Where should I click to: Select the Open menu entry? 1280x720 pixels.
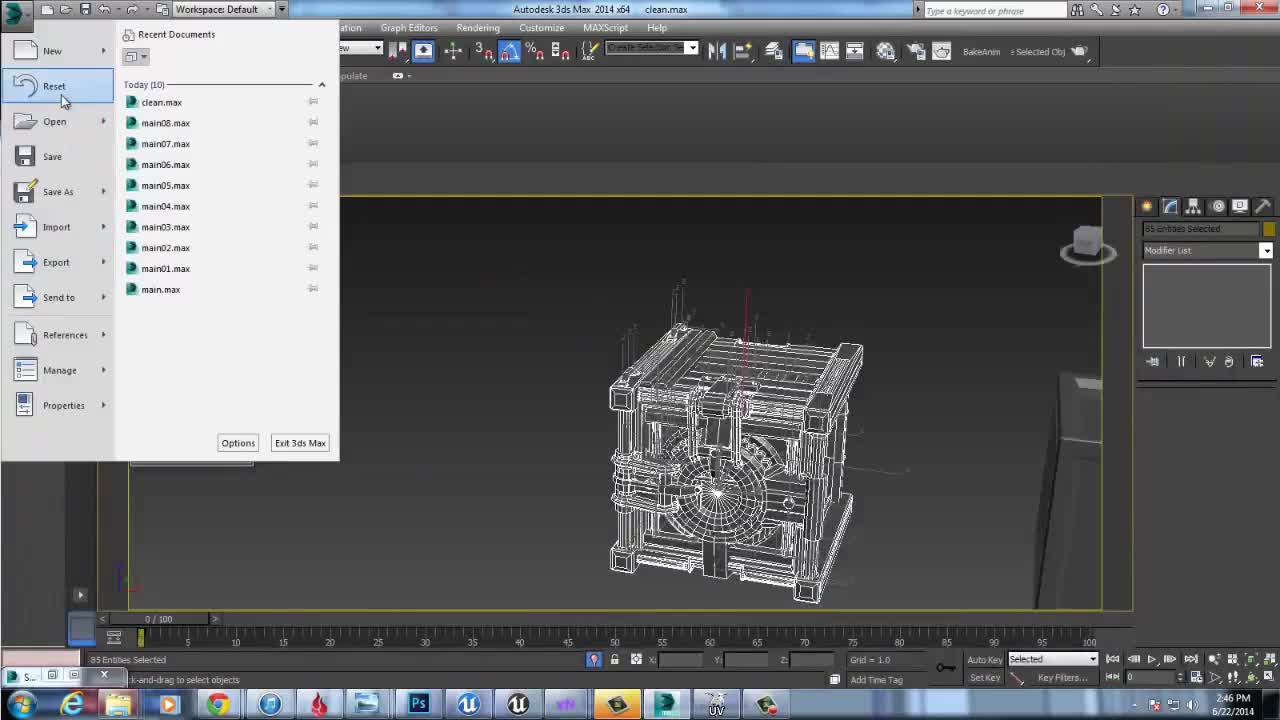tap(57, 122)
